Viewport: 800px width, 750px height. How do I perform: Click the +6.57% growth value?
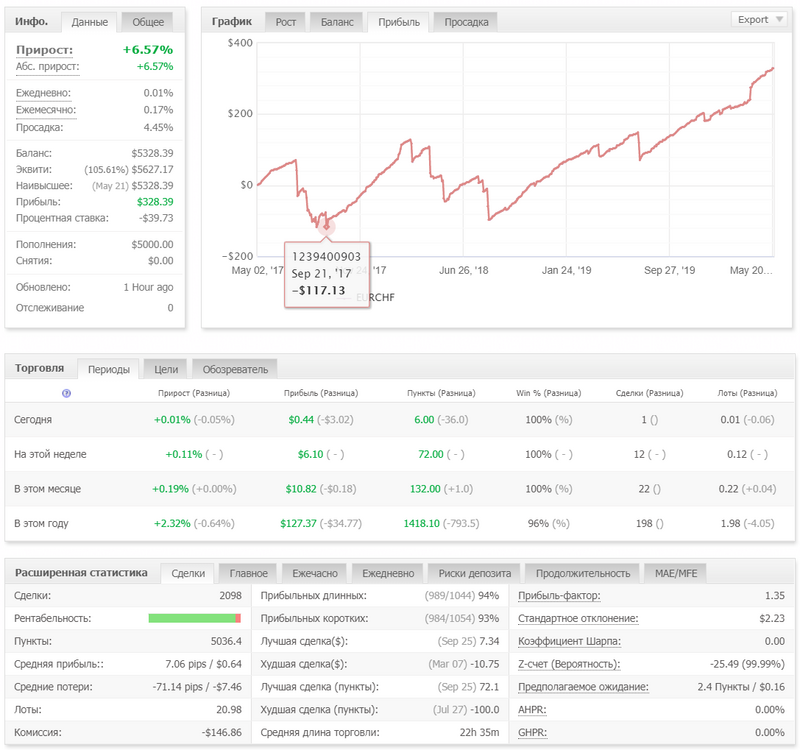pos(147,50)
